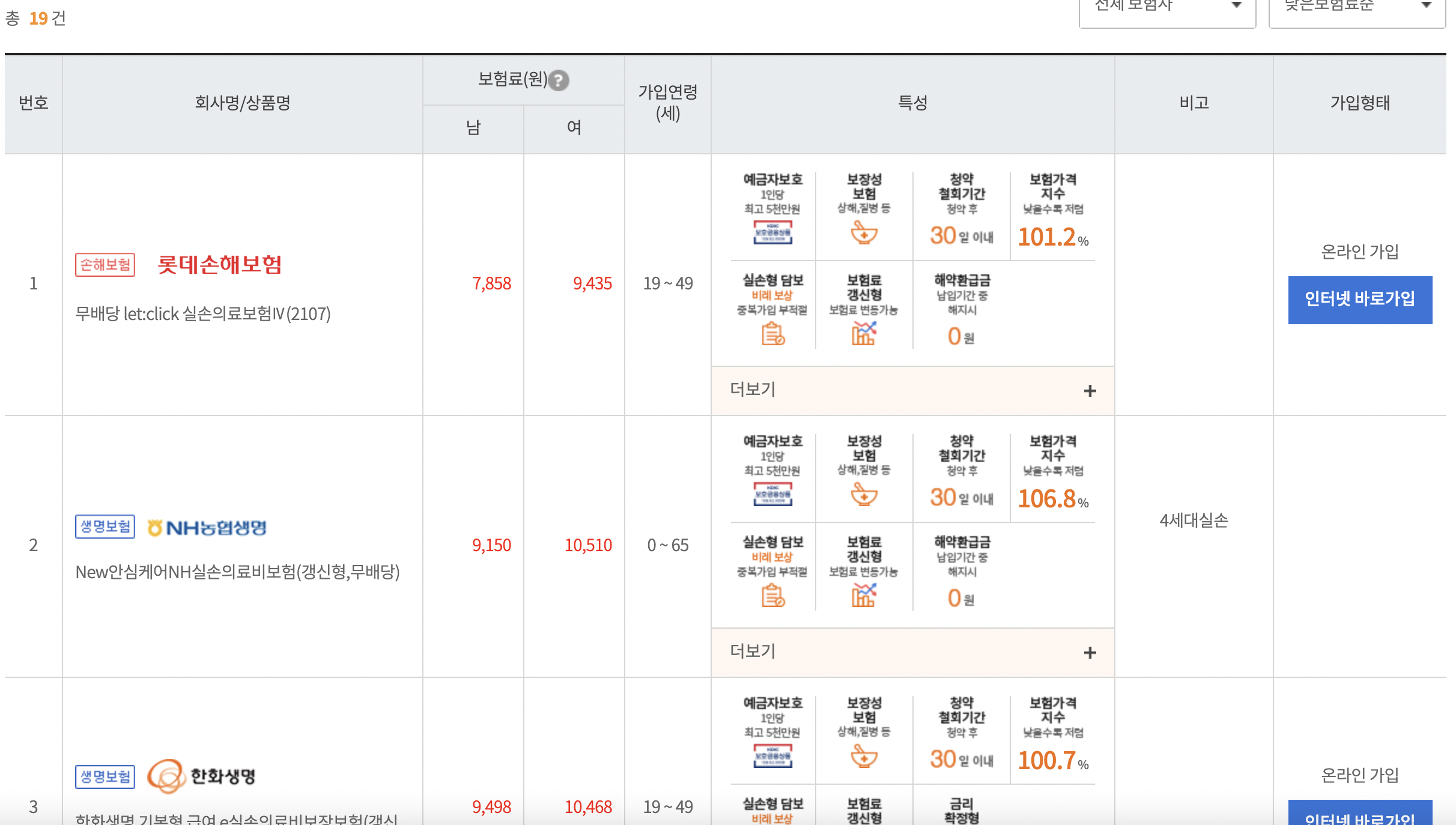Click the NH Nonghyup Life logo
The width and height of the screenshot is (1456, 825).
[x=207, y=527]
